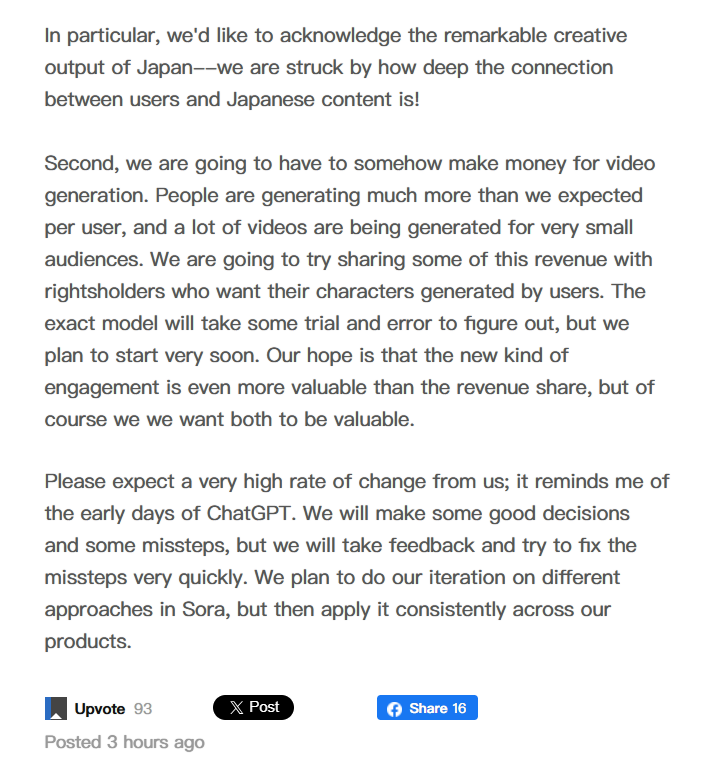Click the word 'approaches' in the final paragraph

point(98,609)
